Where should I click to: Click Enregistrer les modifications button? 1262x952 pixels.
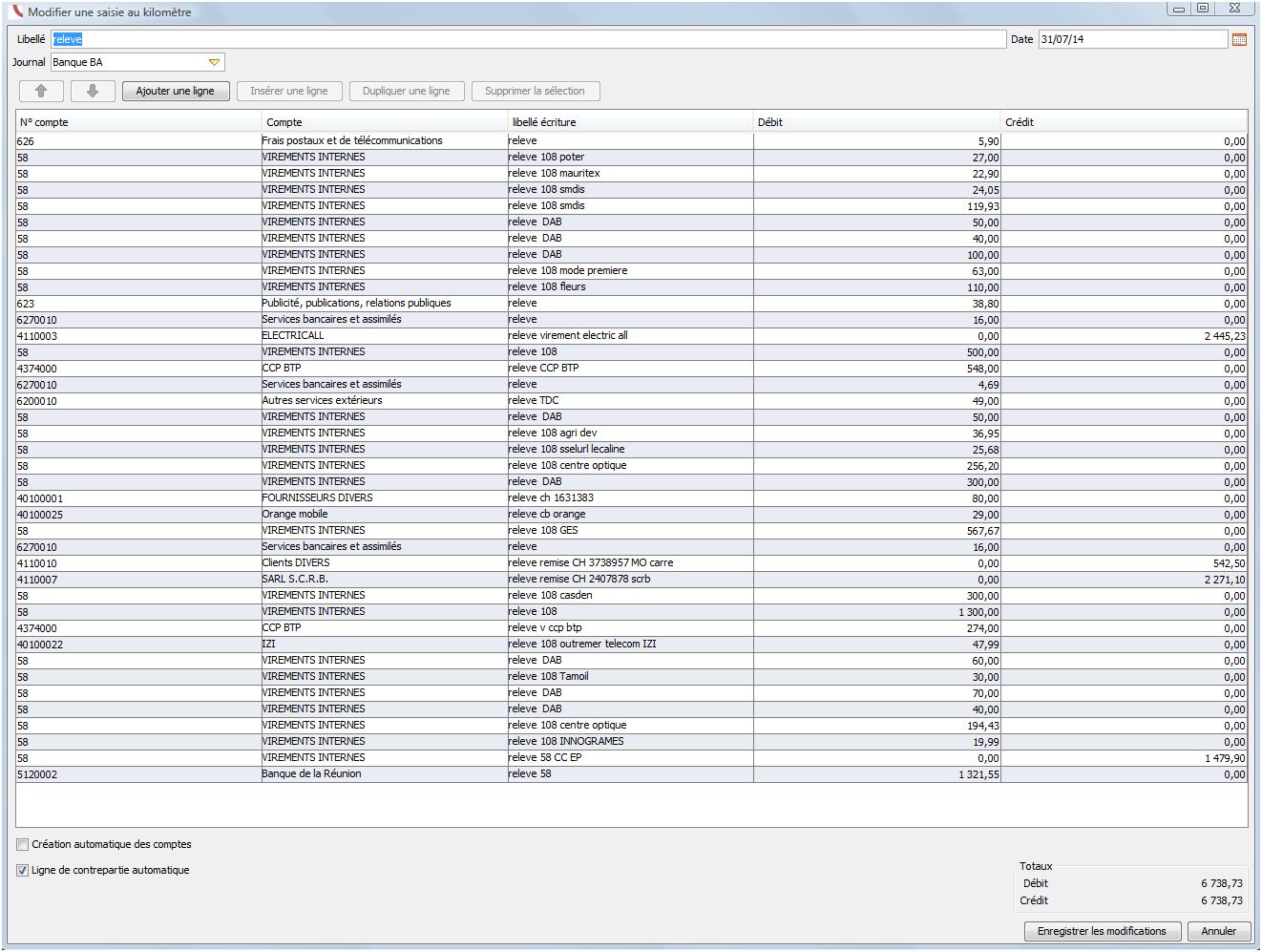(1102, 931)
